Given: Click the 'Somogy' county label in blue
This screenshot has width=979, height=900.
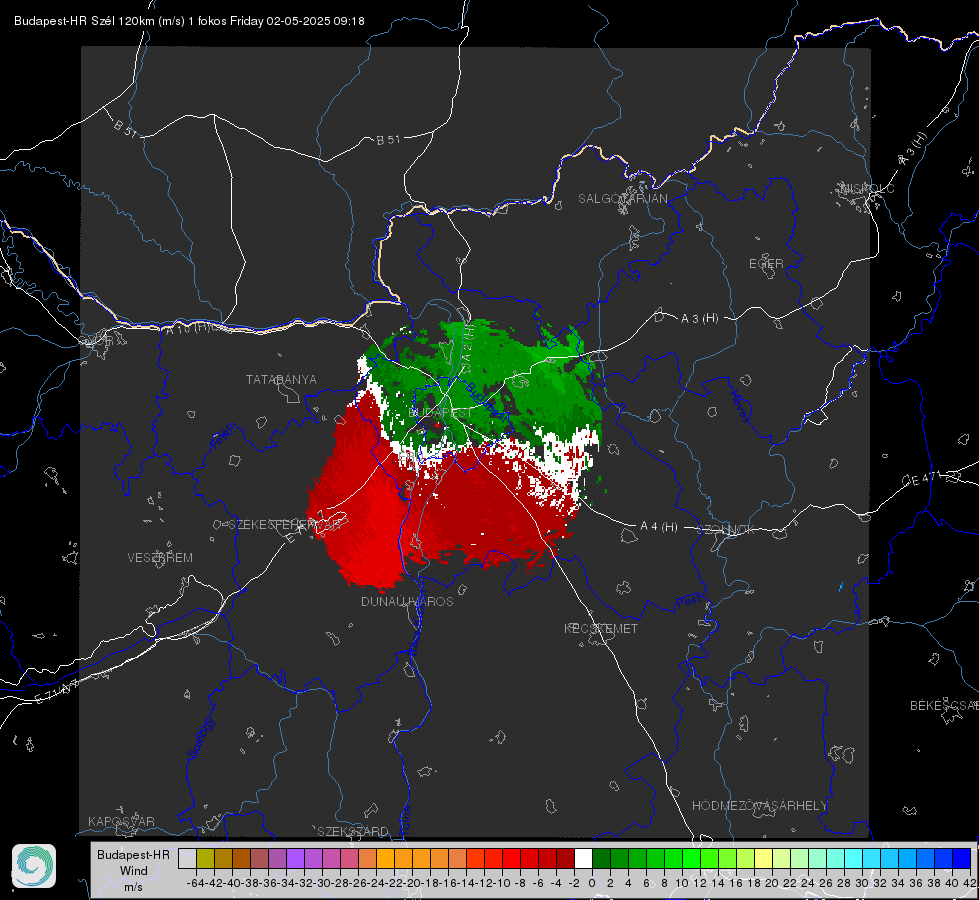Looking at the screenshot, I should (x=201, y=737).
